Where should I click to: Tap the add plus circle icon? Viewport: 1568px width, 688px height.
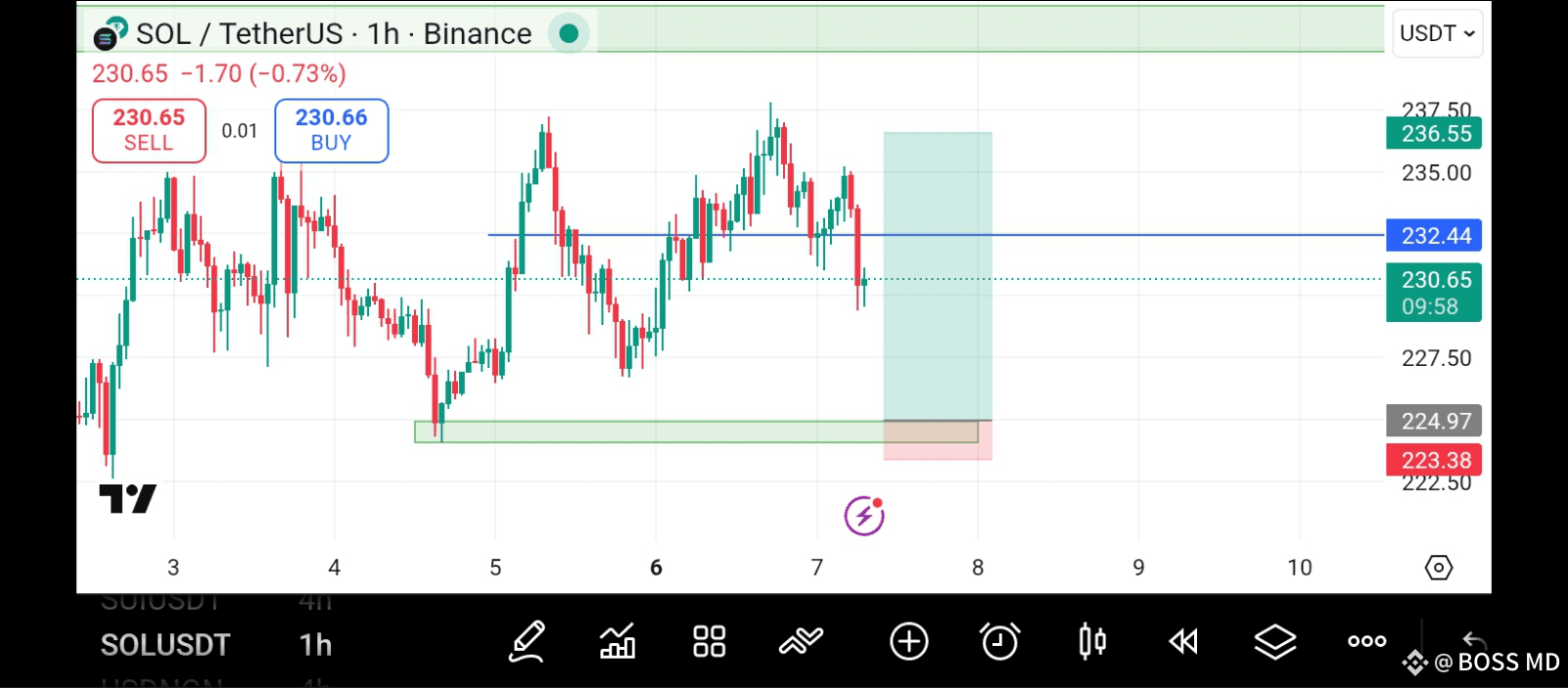pyautogui.click(x=908, y=642)
